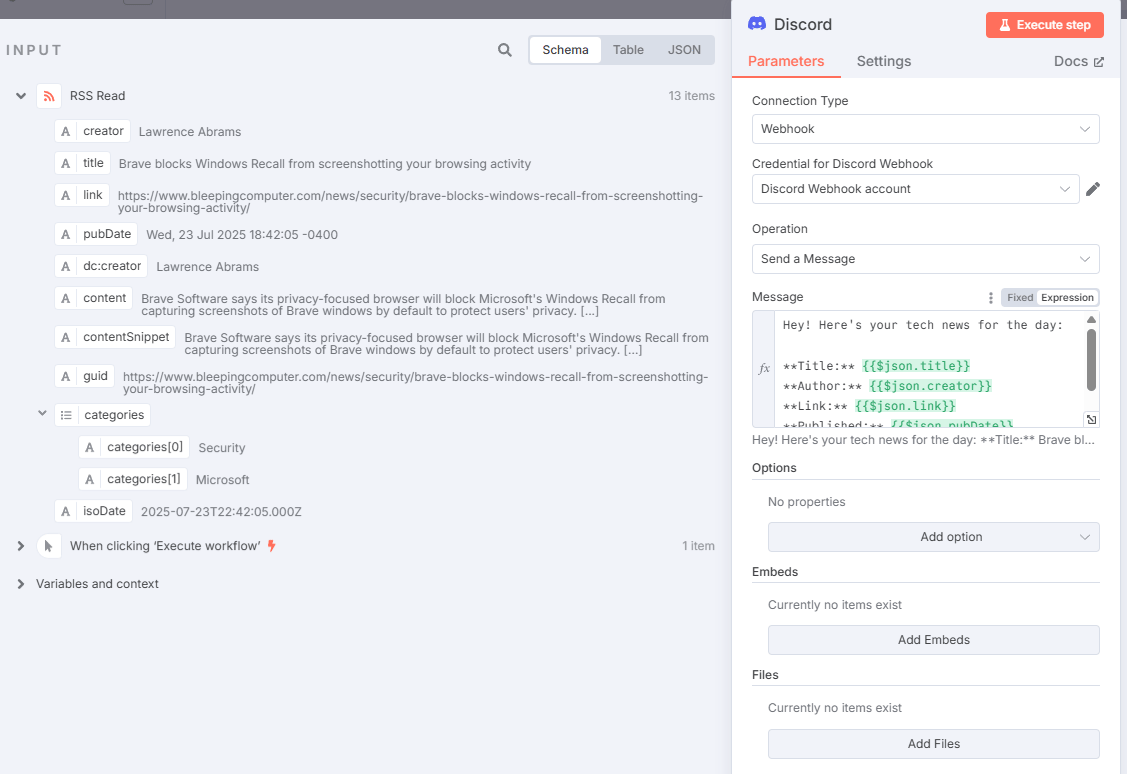Open Connection Type dropdown showing Webhook

925,129
